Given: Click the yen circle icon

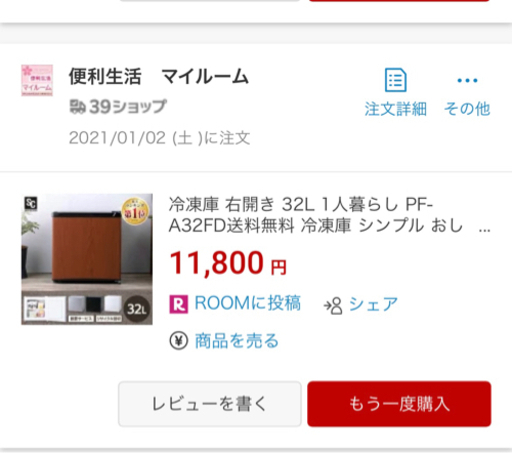Looking at the screenshot, I should pyautogui.click(x=179, y=341).
